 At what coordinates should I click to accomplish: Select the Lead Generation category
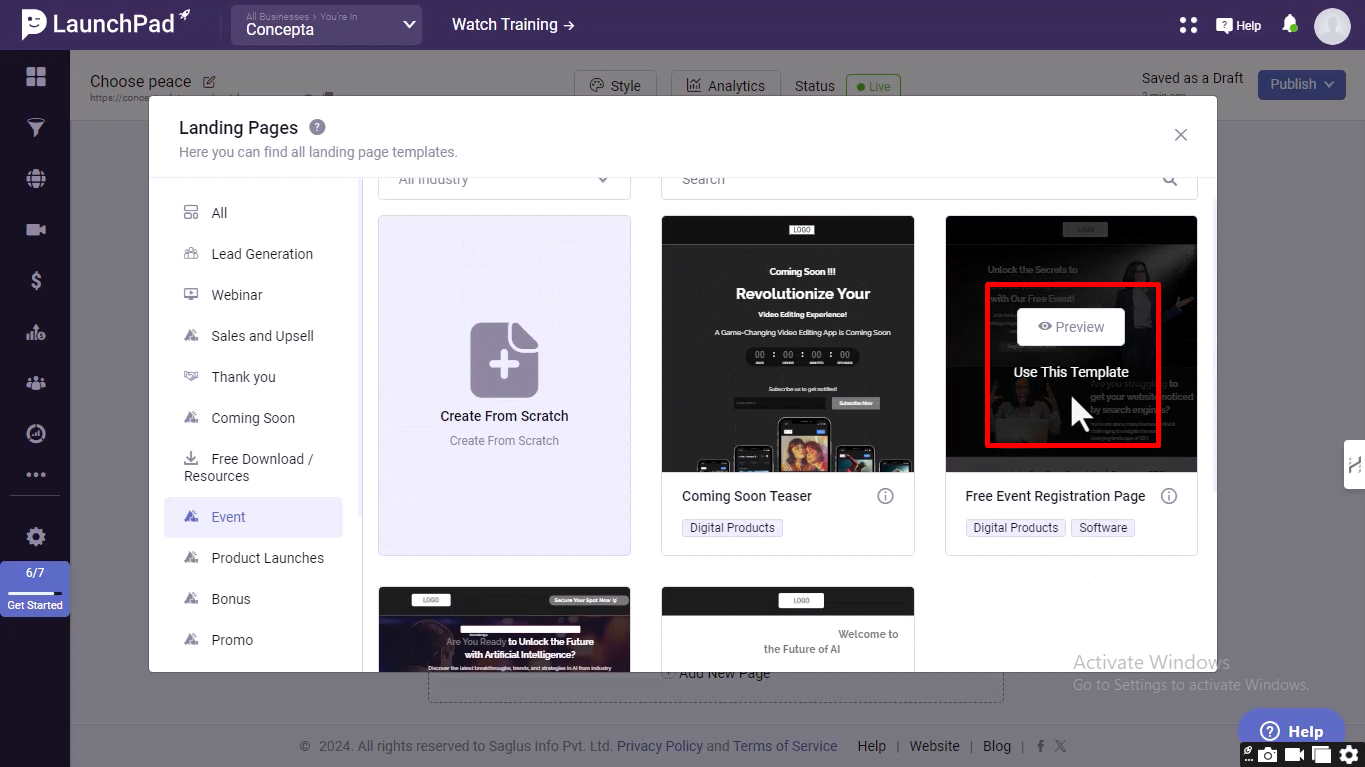pyautogui.click(x=253, y=254)
